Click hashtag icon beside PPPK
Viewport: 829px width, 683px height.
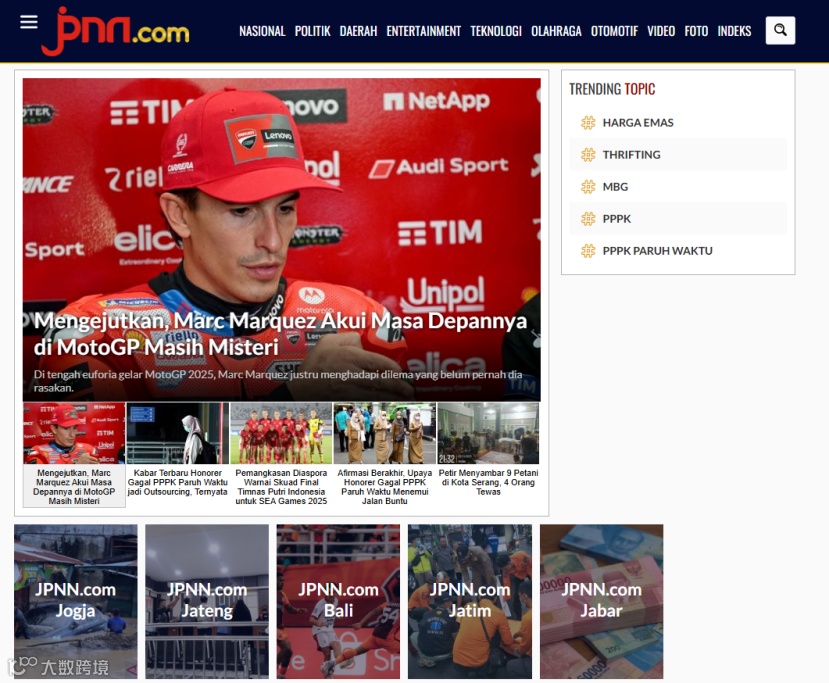point(588,219)
